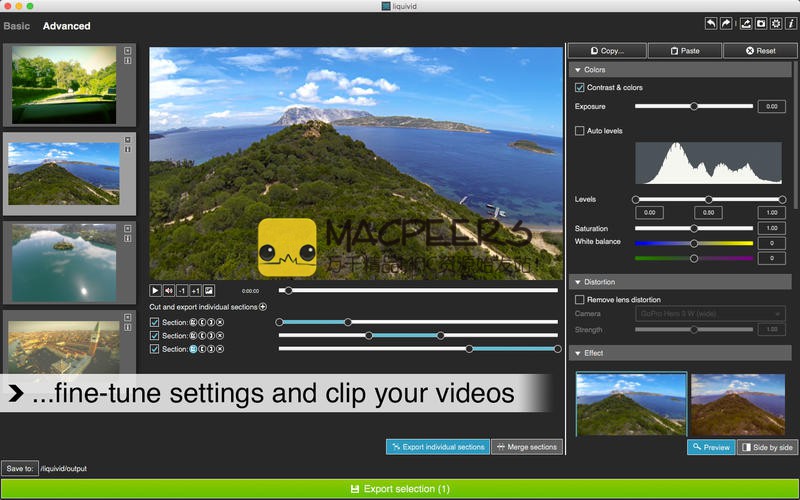Click the green Export selection button

[400, 488]
